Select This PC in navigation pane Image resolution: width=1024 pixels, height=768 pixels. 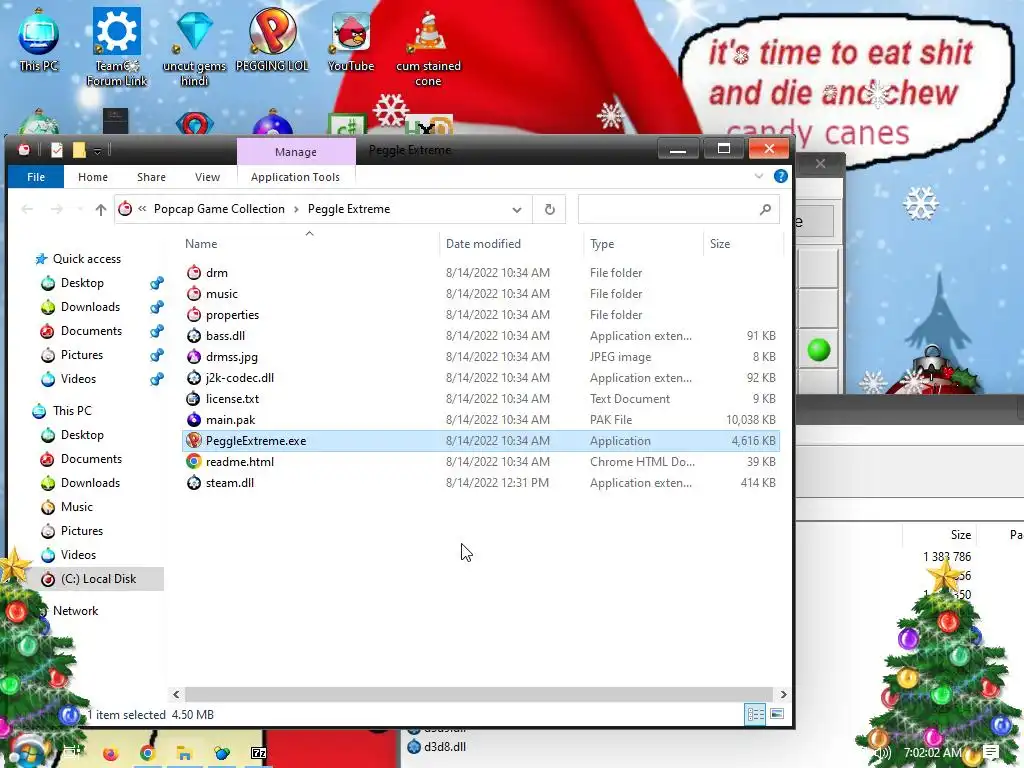[72, 411]
